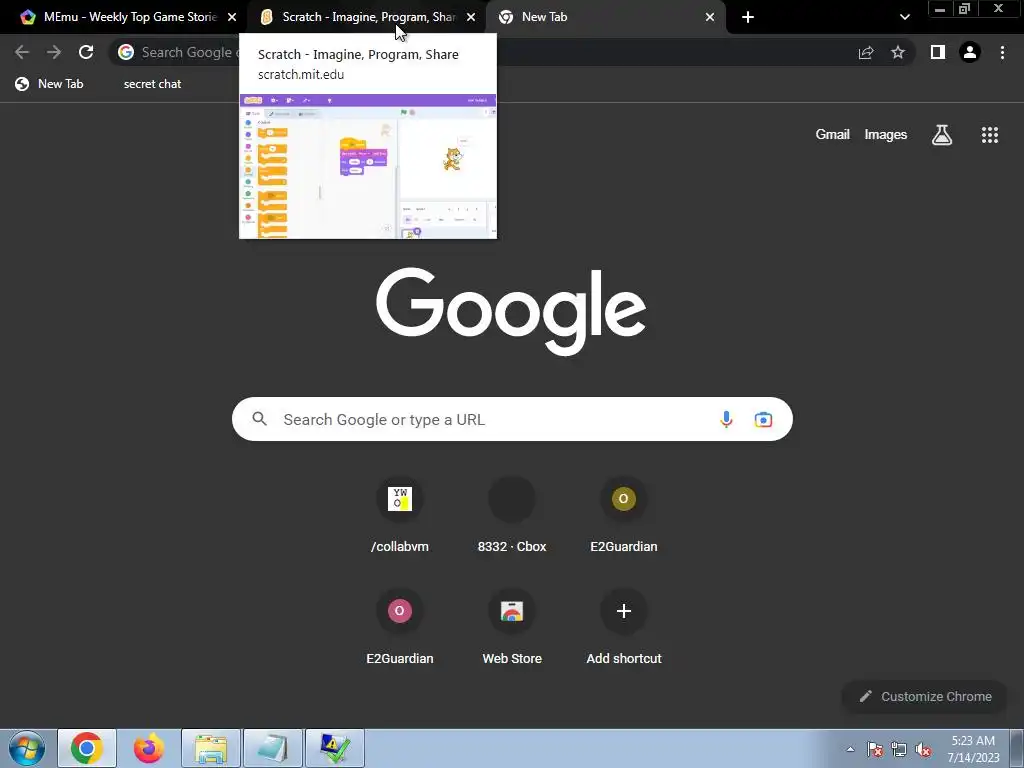Viewport: 1024px width, 768px height.
Task: Search by image with camera icon
Action: click(763, 419)
